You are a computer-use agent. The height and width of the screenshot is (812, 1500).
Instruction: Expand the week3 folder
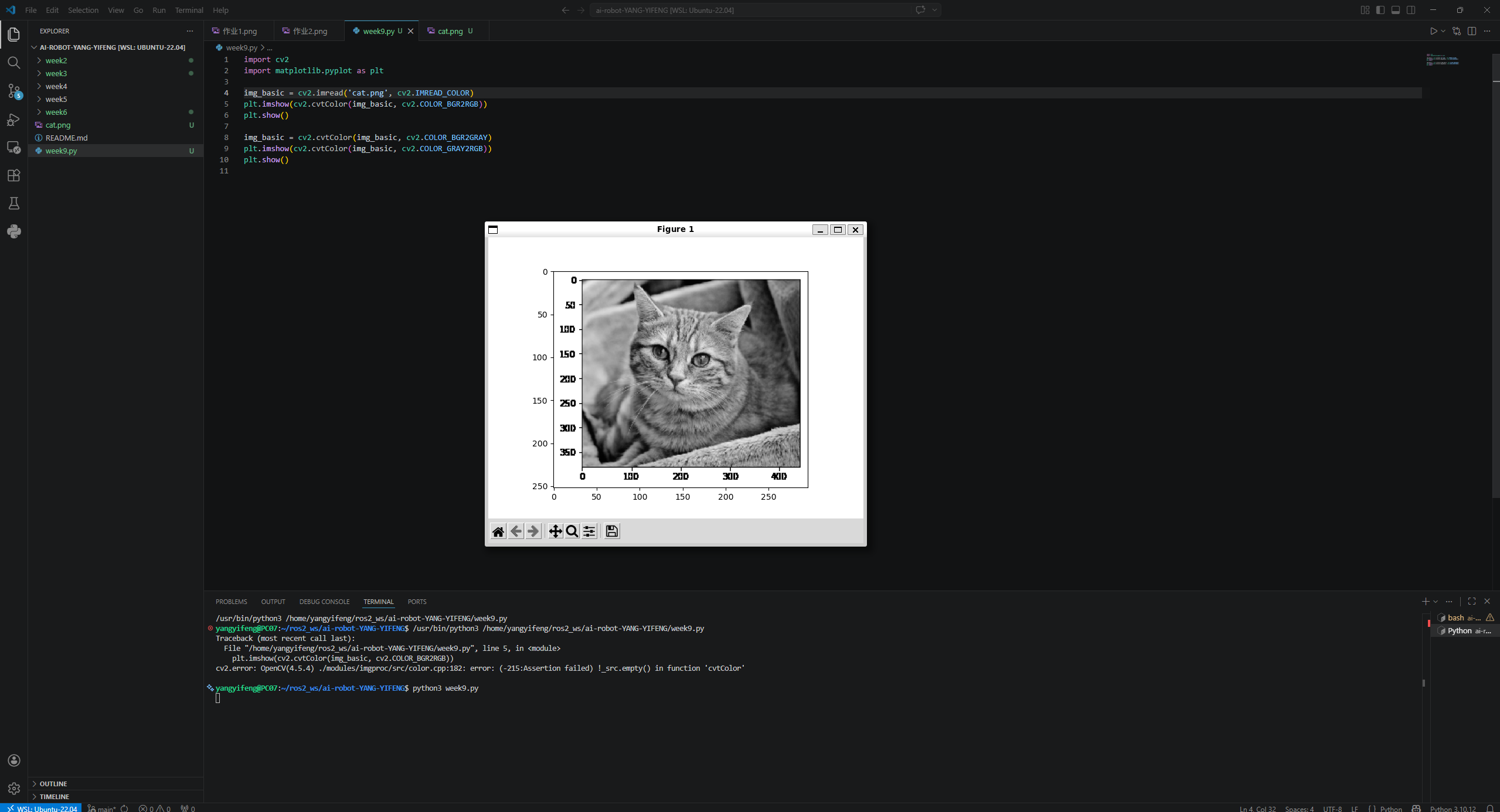tap(115, 73)
